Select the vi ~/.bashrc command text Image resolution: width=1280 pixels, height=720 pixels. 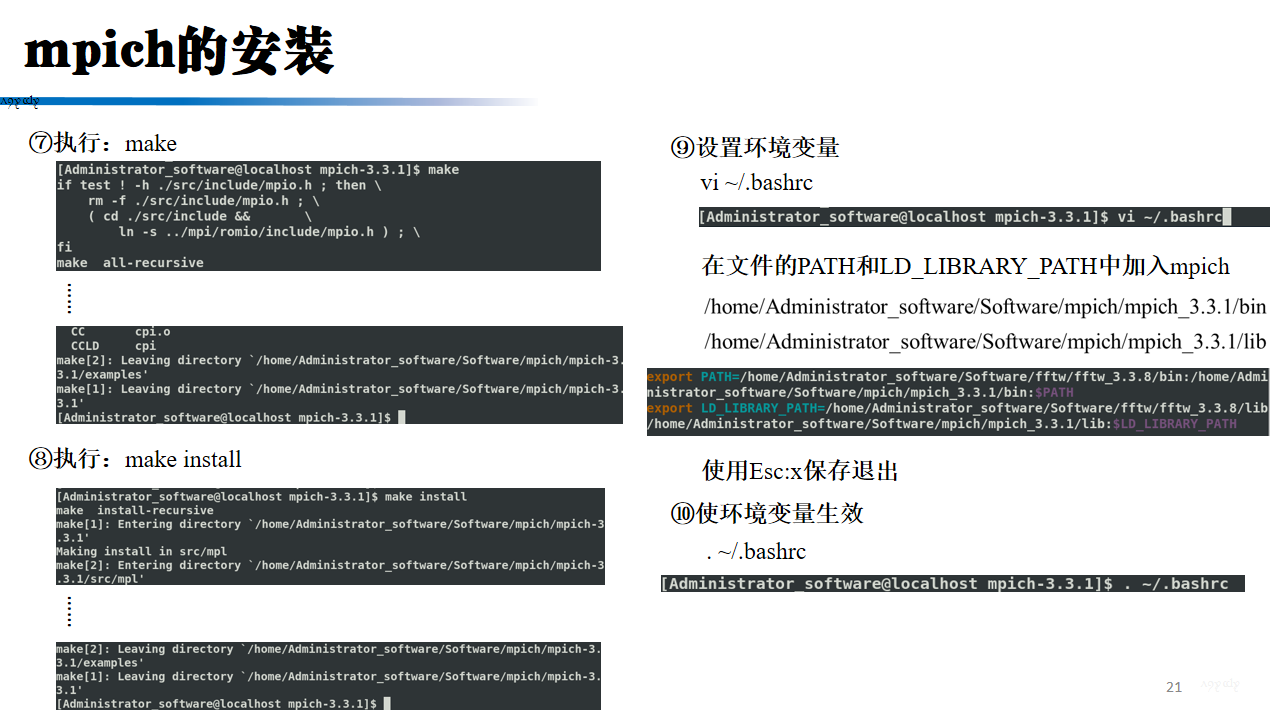(758, 183)
